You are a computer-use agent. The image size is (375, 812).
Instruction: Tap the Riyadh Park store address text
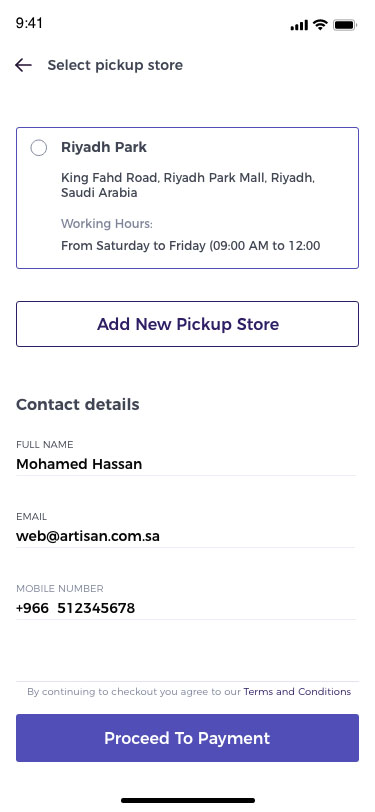pos(188,185)
